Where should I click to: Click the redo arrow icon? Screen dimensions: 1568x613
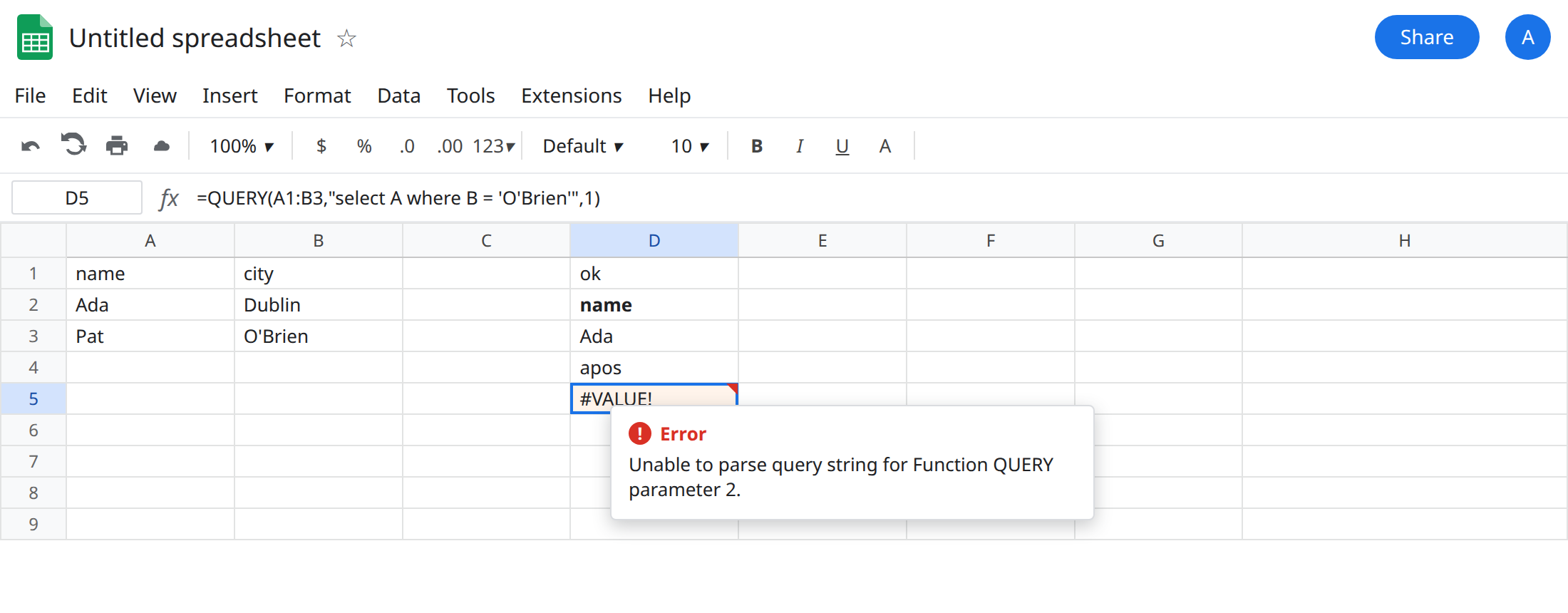coord(73,145)
